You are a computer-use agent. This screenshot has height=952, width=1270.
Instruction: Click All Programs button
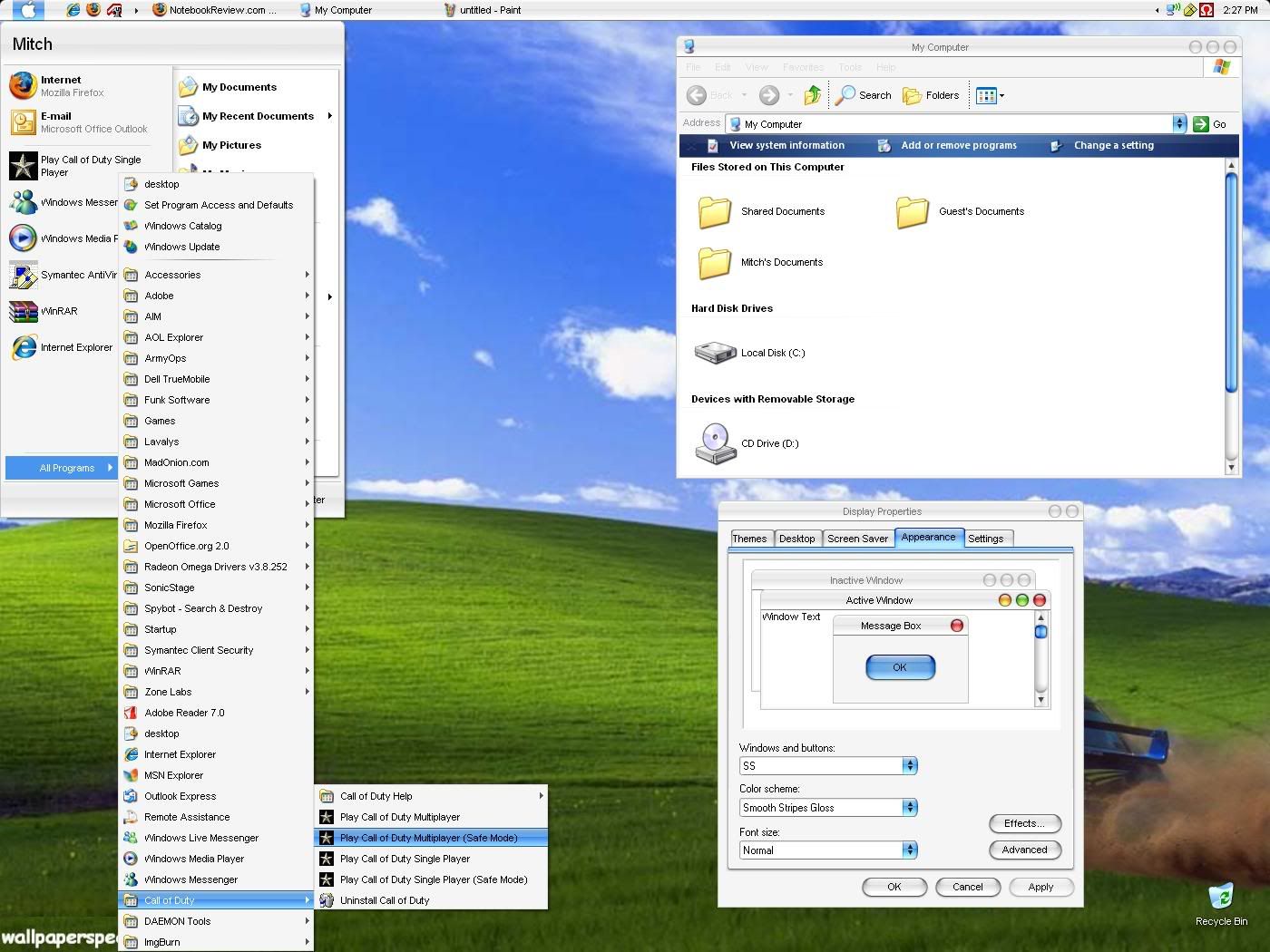[62, 468]
